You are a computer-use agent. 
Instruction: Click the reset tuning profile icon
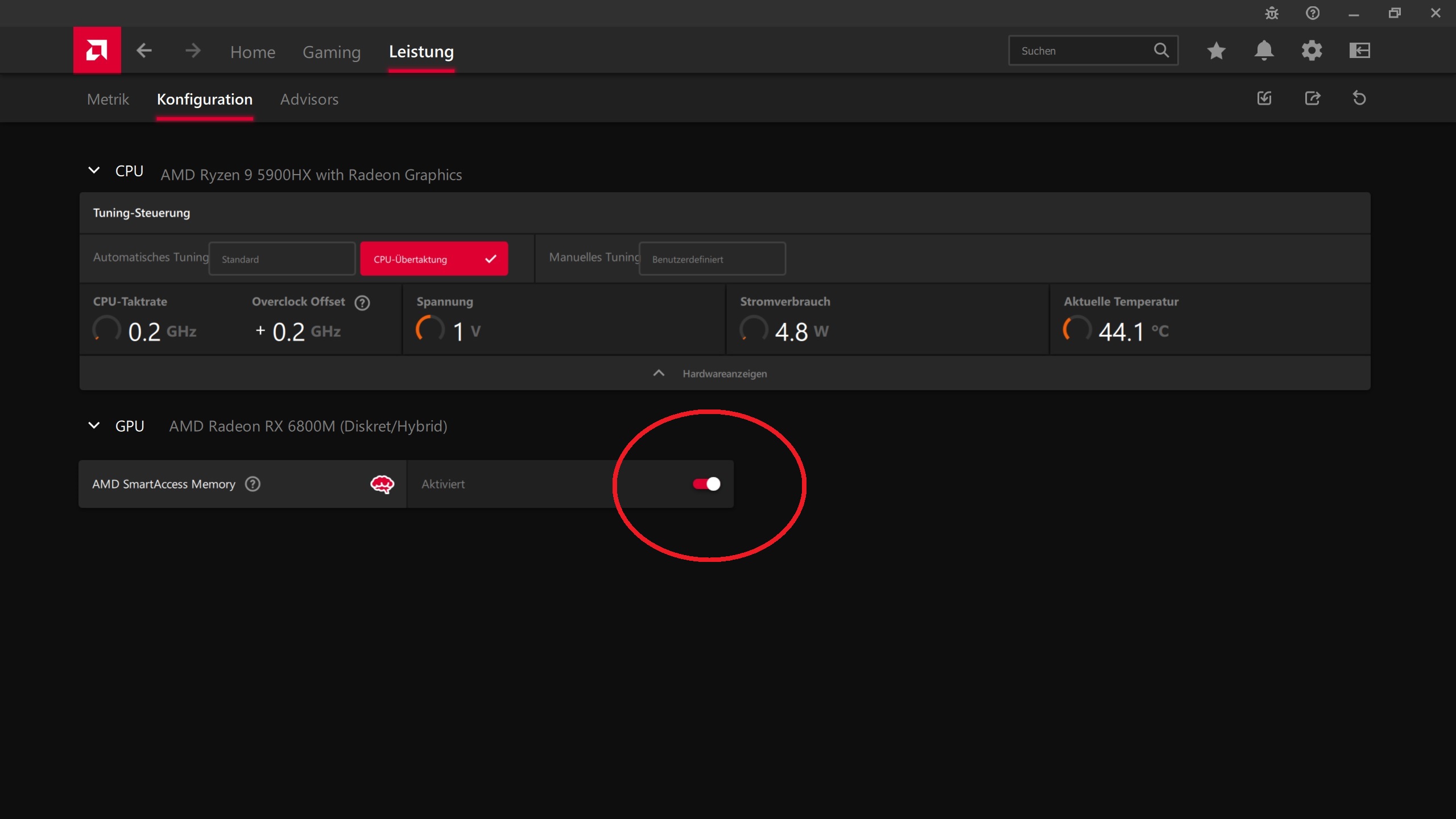[x=1359, y=98]
